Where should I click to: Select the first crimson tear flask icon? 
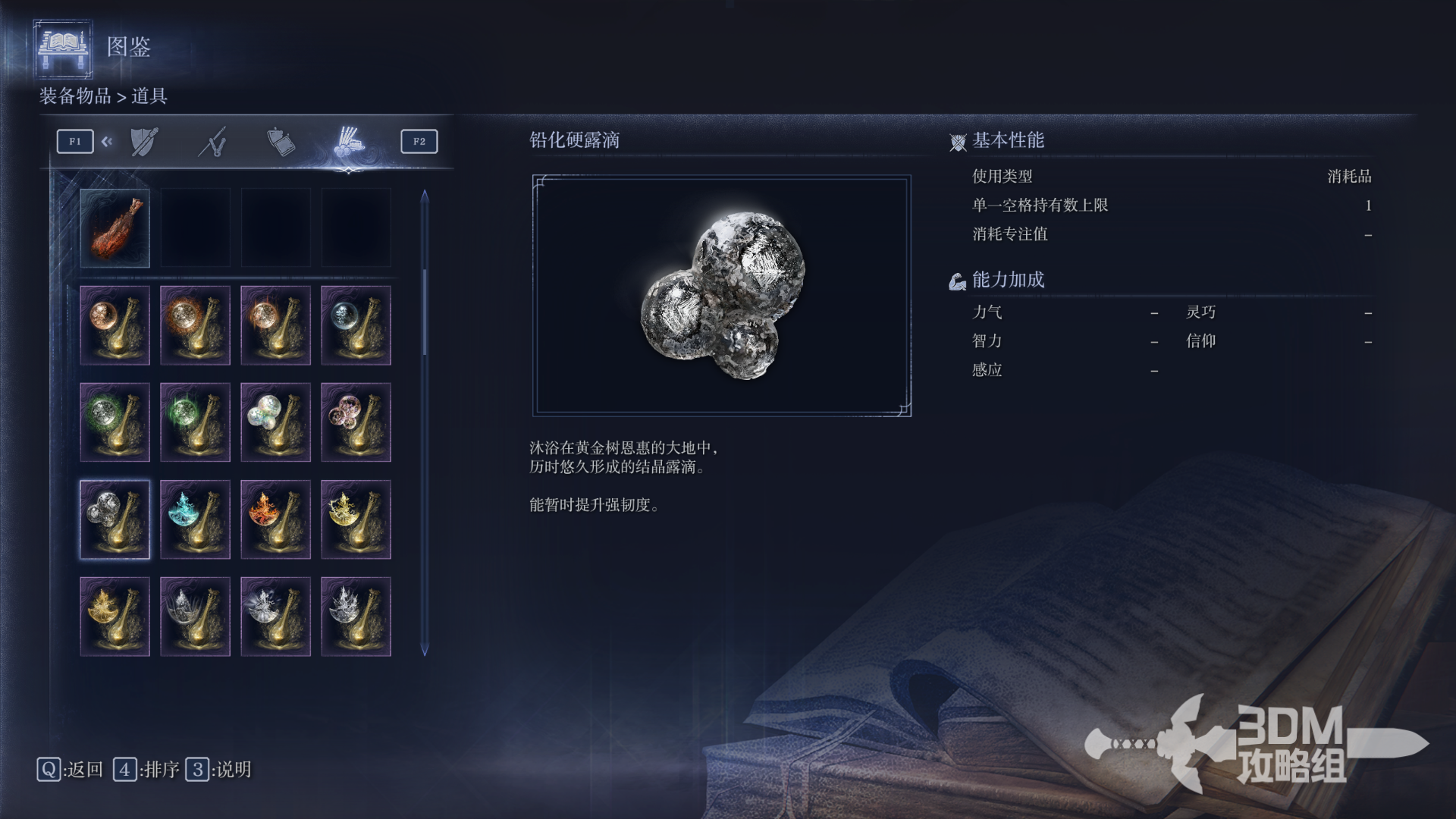(x=115, y=325)
